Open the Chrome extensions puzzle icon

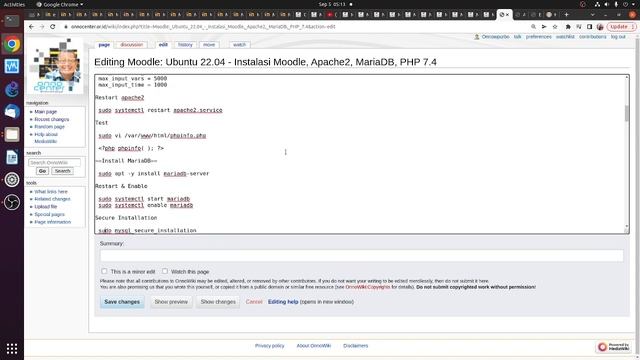568,27
